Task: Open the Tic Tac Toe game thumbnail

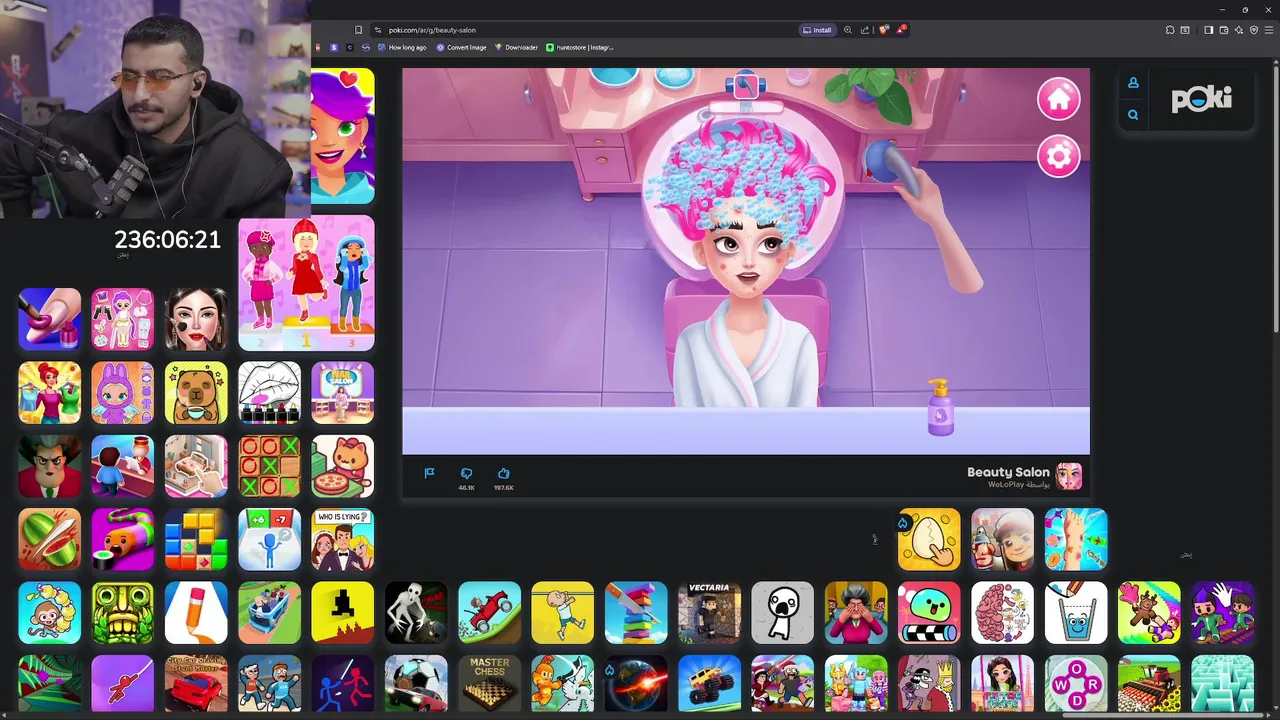Action: pyautogui.click(x=269, y=466)
